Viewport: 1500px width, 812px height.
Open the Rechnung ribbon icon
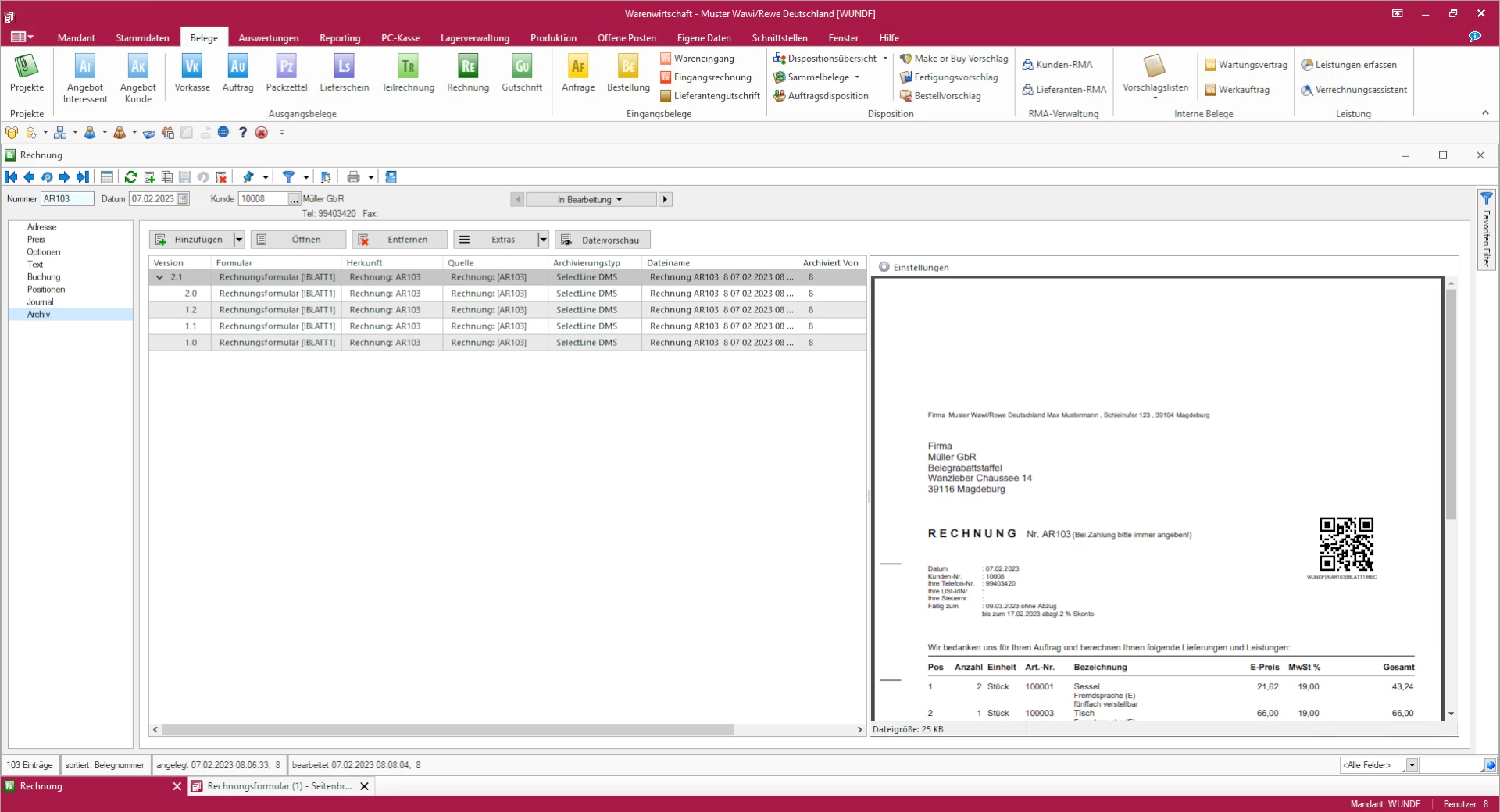point(468,73)
